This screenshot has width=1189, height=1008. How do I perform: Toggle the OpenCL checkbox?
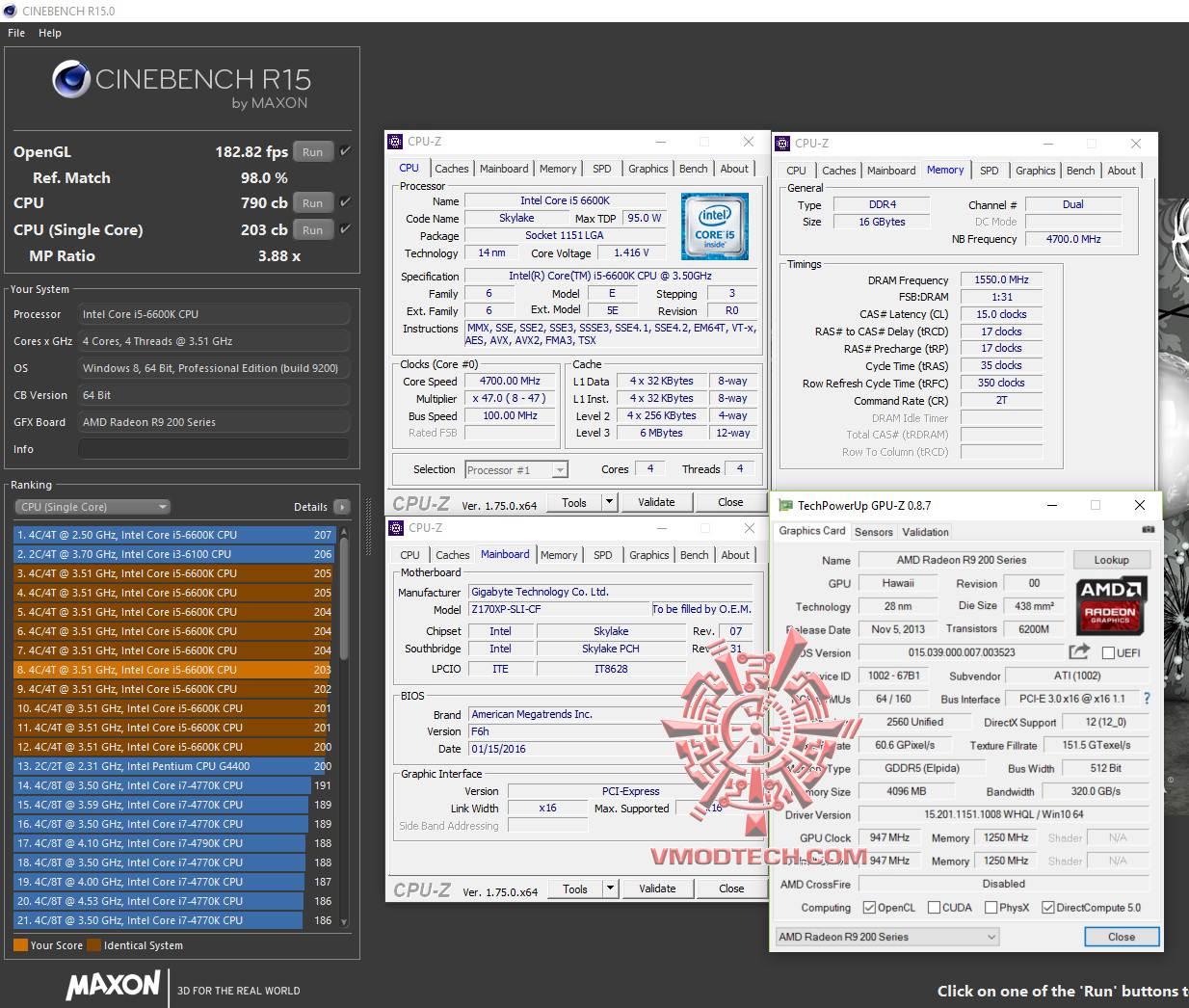[x=869, y=907]
